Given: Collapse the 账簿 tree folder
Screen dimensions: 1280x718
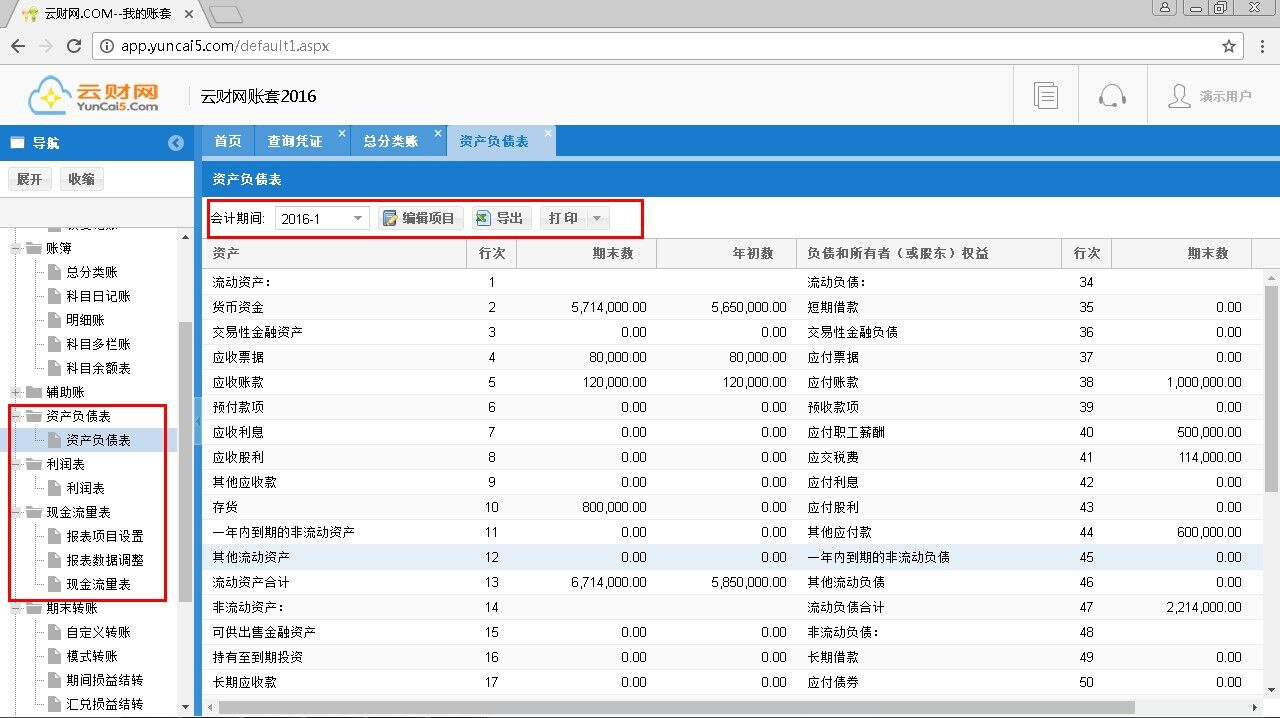Looking at the screenshot, I should tap(17, 248).
